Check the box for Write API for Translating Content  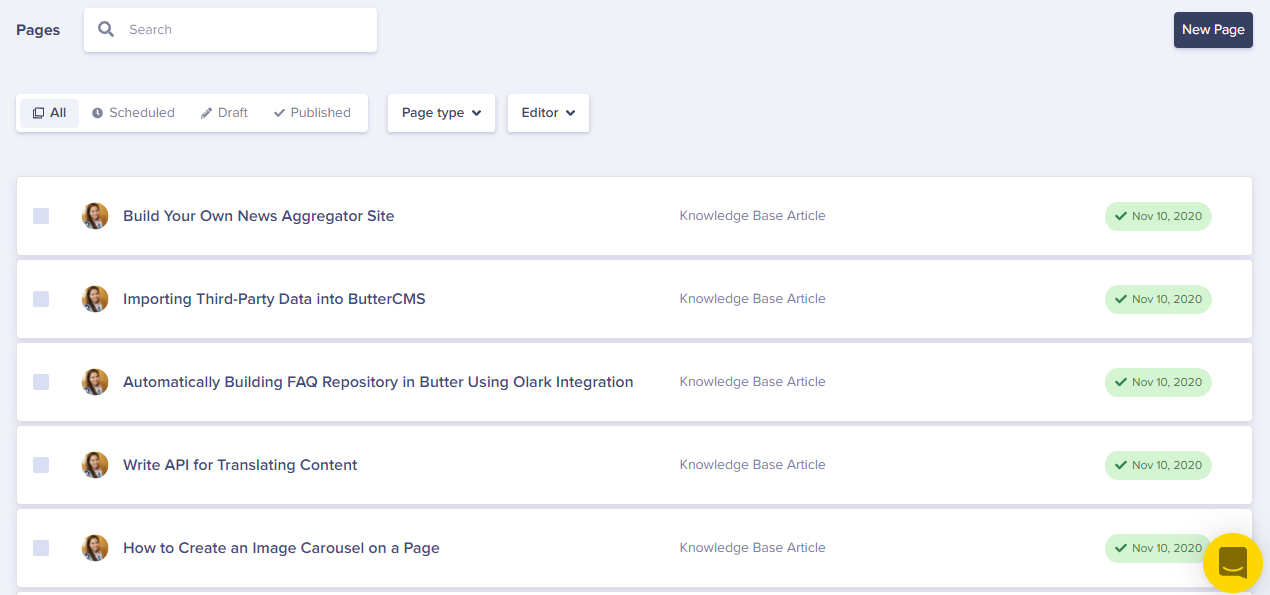(x=41, y=465)
